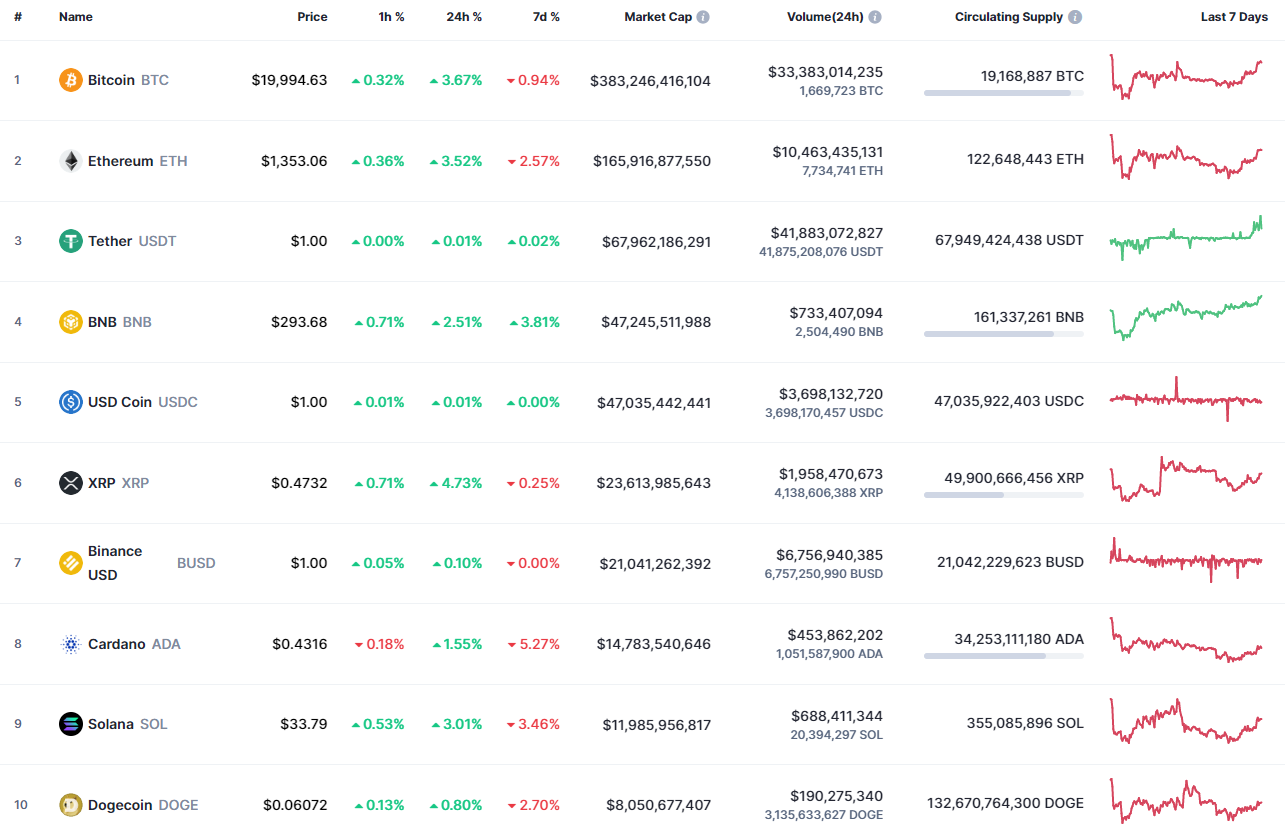Click the XRP coin logo
The image size is (1285, 835).
[x=69, y=483]
